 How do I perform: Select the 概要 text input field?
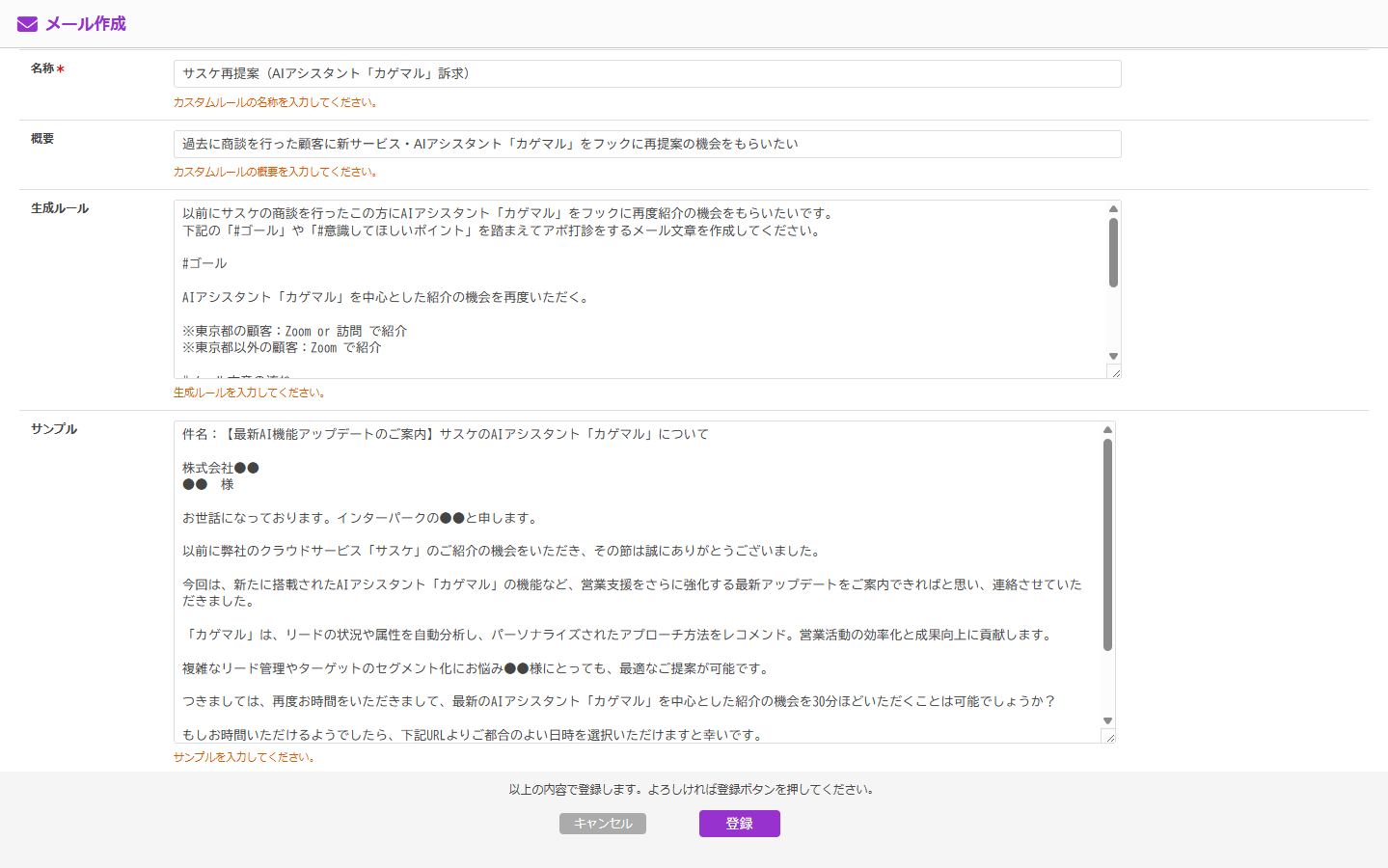646,143
